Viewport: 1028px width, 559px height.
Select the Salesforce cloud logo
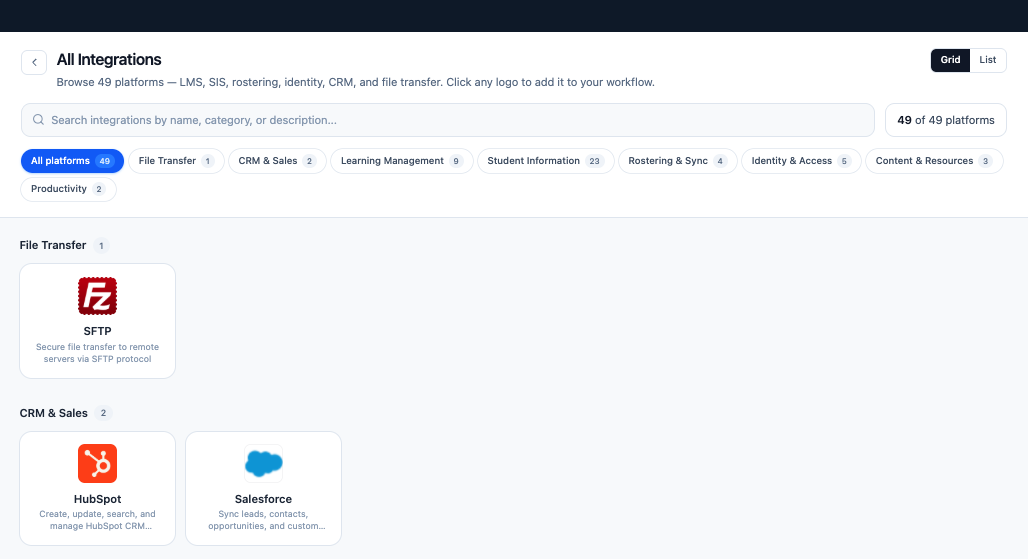[x=264, y=463]
